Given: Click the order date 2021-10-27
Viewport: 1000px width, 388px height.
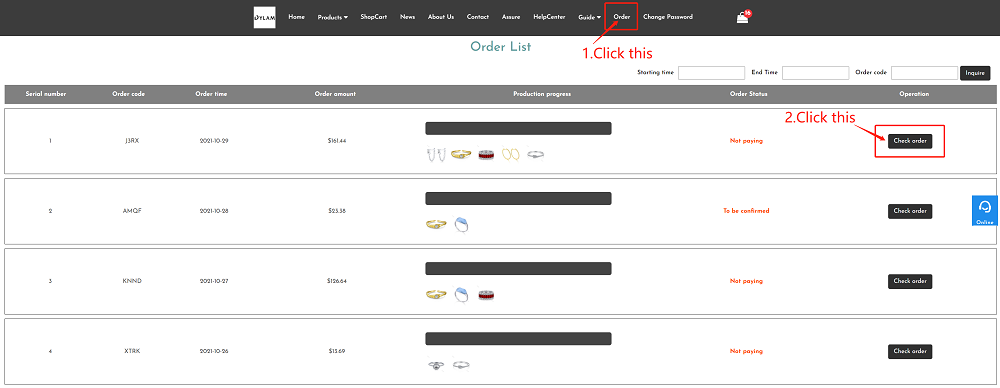Looking at the screenshot, I should pyautogui.click(x=214, y=281).
